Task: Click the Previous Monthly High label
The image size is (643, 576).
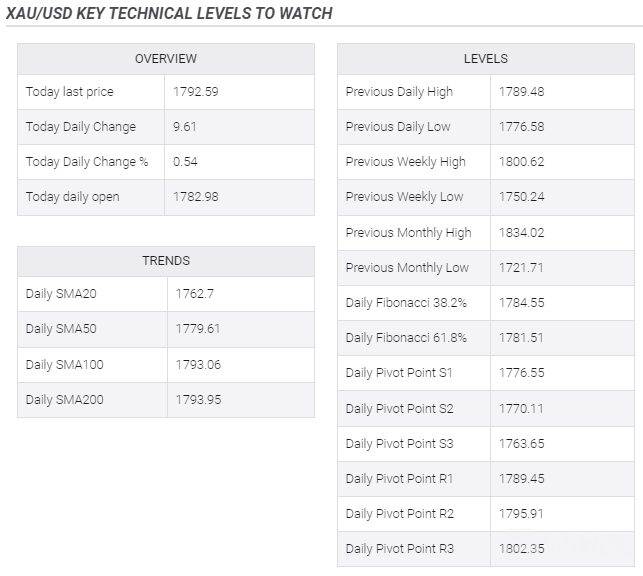Action: (408, 233)
